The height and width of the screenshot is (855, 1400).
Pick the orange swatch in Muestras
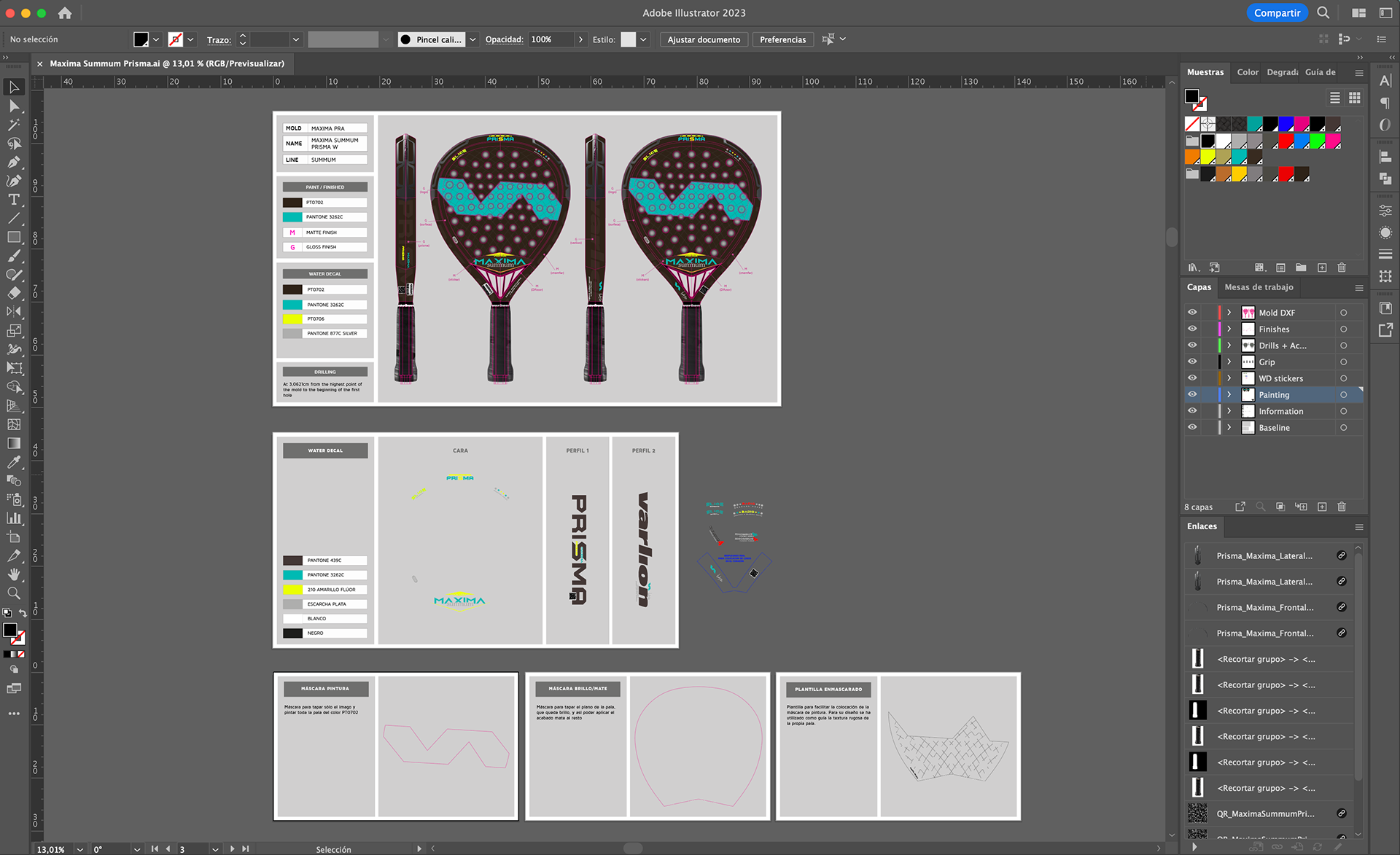pos(1192,157)
